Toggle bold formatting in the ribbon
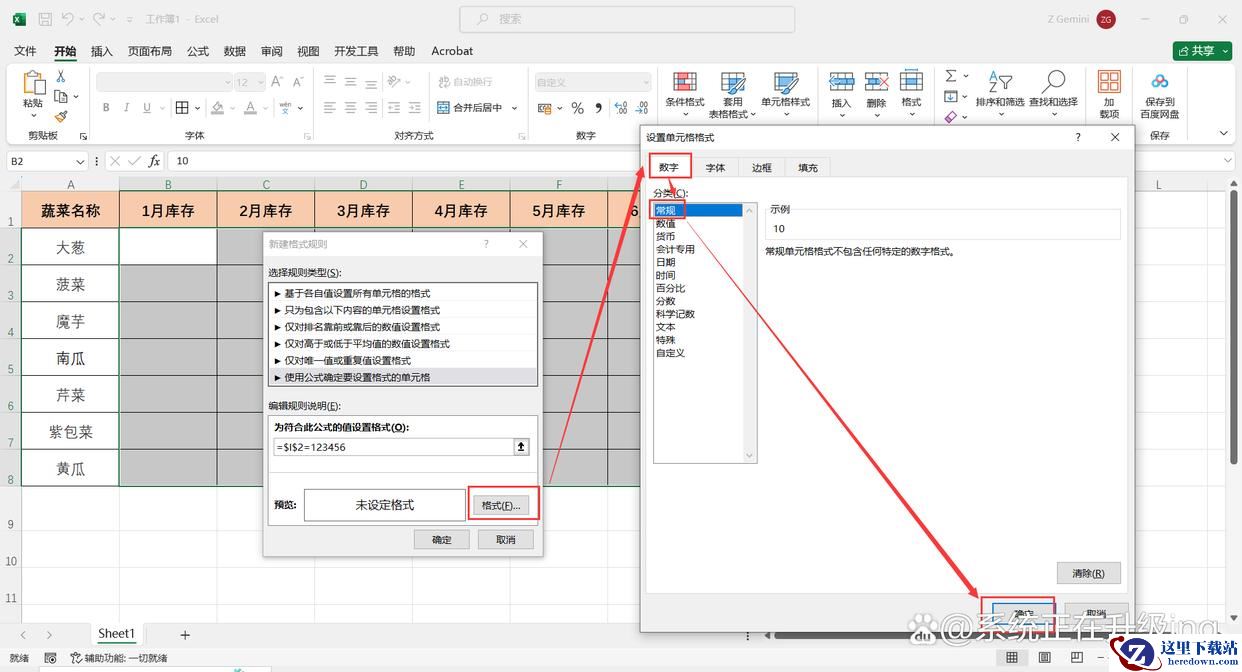The height and width of the screenshot is (672, 1242). click(105, 108)
